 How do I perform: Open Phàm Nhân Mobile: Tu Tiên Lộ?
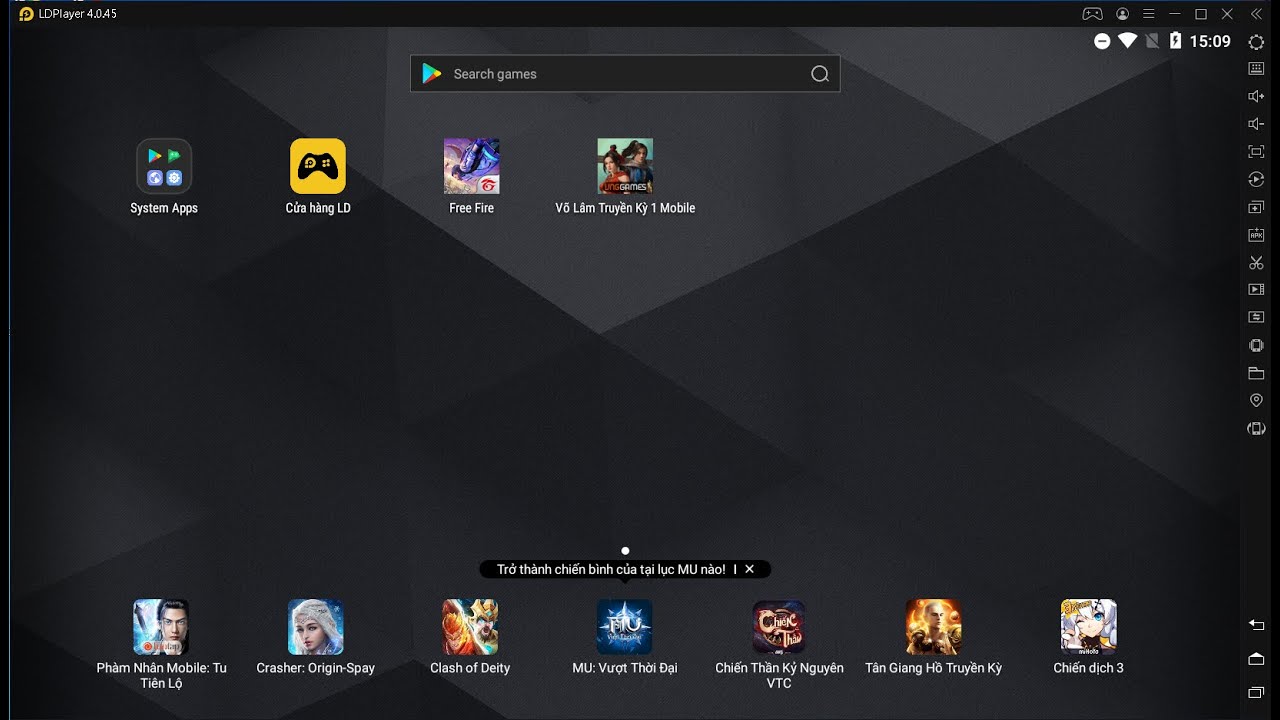point(161,644)
